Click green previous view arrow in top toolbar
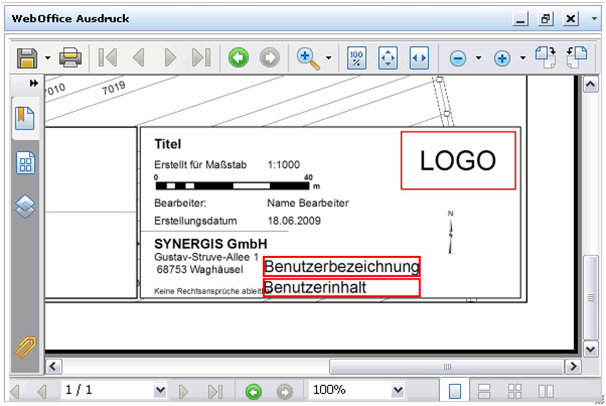The image size is (606, 406). 238,58
